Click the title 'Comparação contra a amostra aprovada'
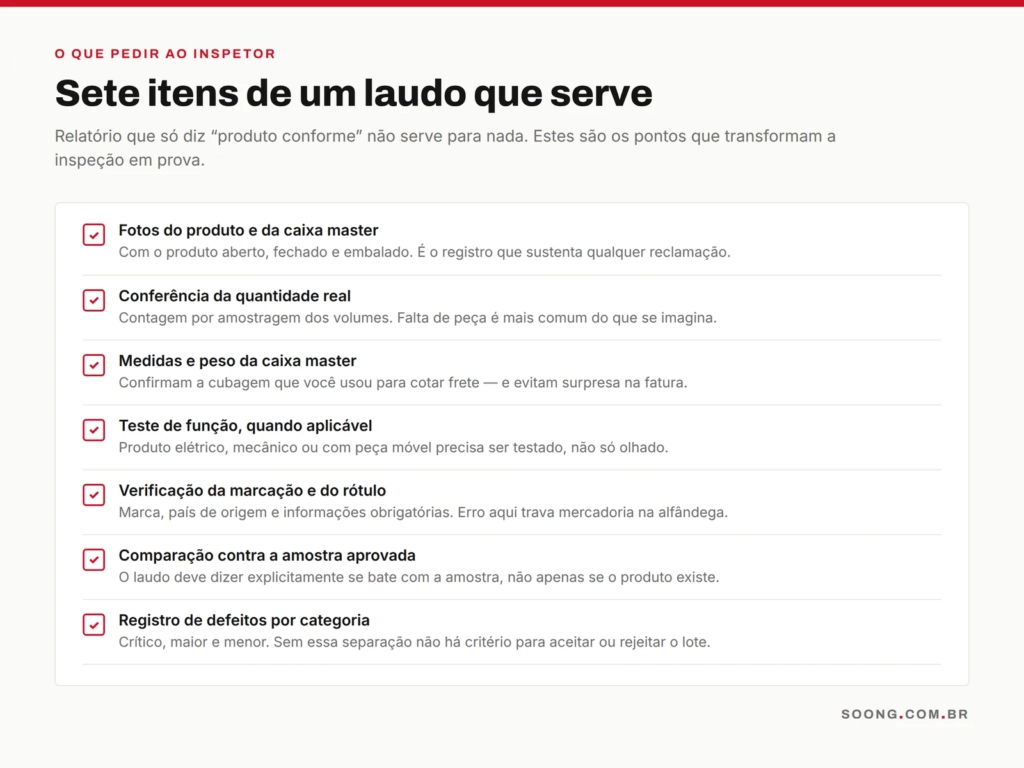The height and width of the screenshot is (768, 1024). [266, 556]
